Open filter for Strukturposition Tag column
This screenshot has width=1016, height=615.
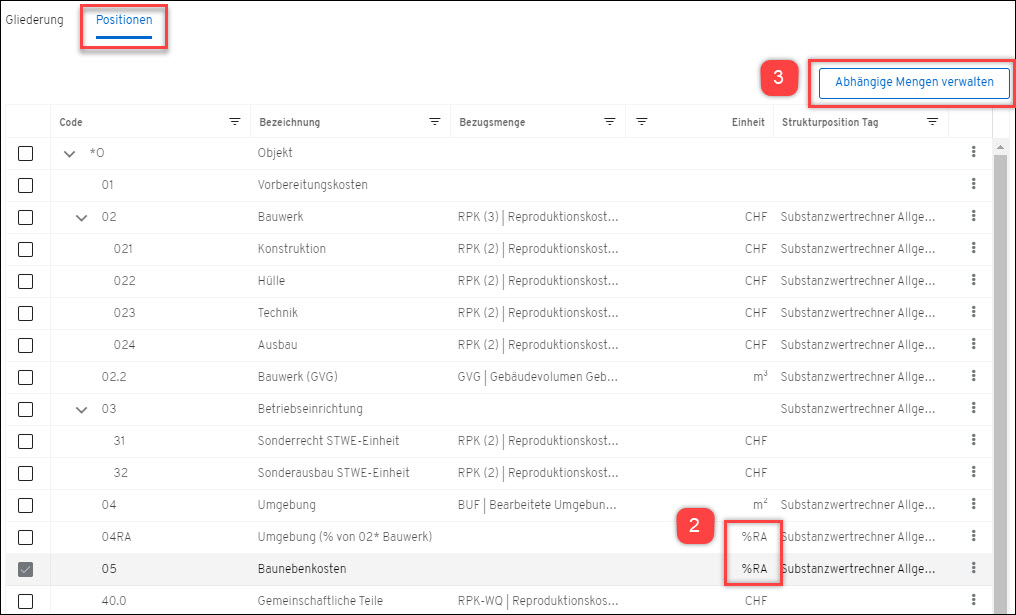tap(932, 122)
